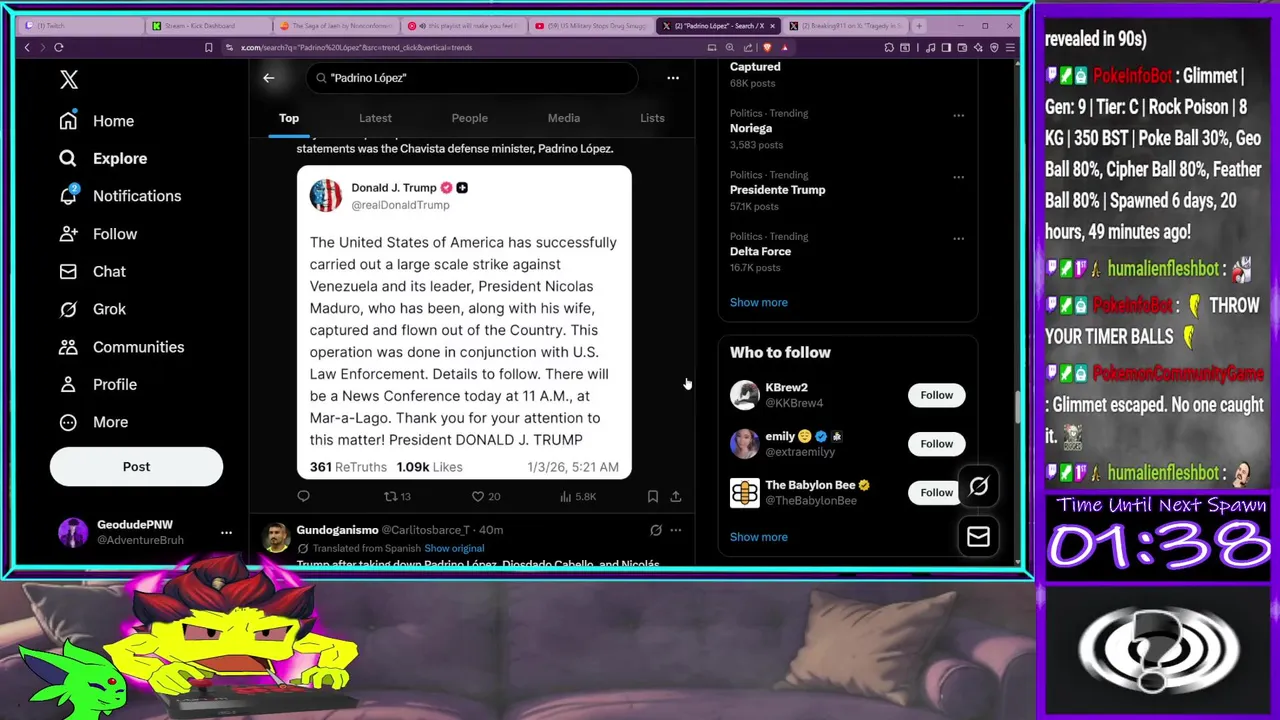The height and width of the screenshot is (720, 1280).
Task: Share the post via the share icon
Action: (676, 496)
